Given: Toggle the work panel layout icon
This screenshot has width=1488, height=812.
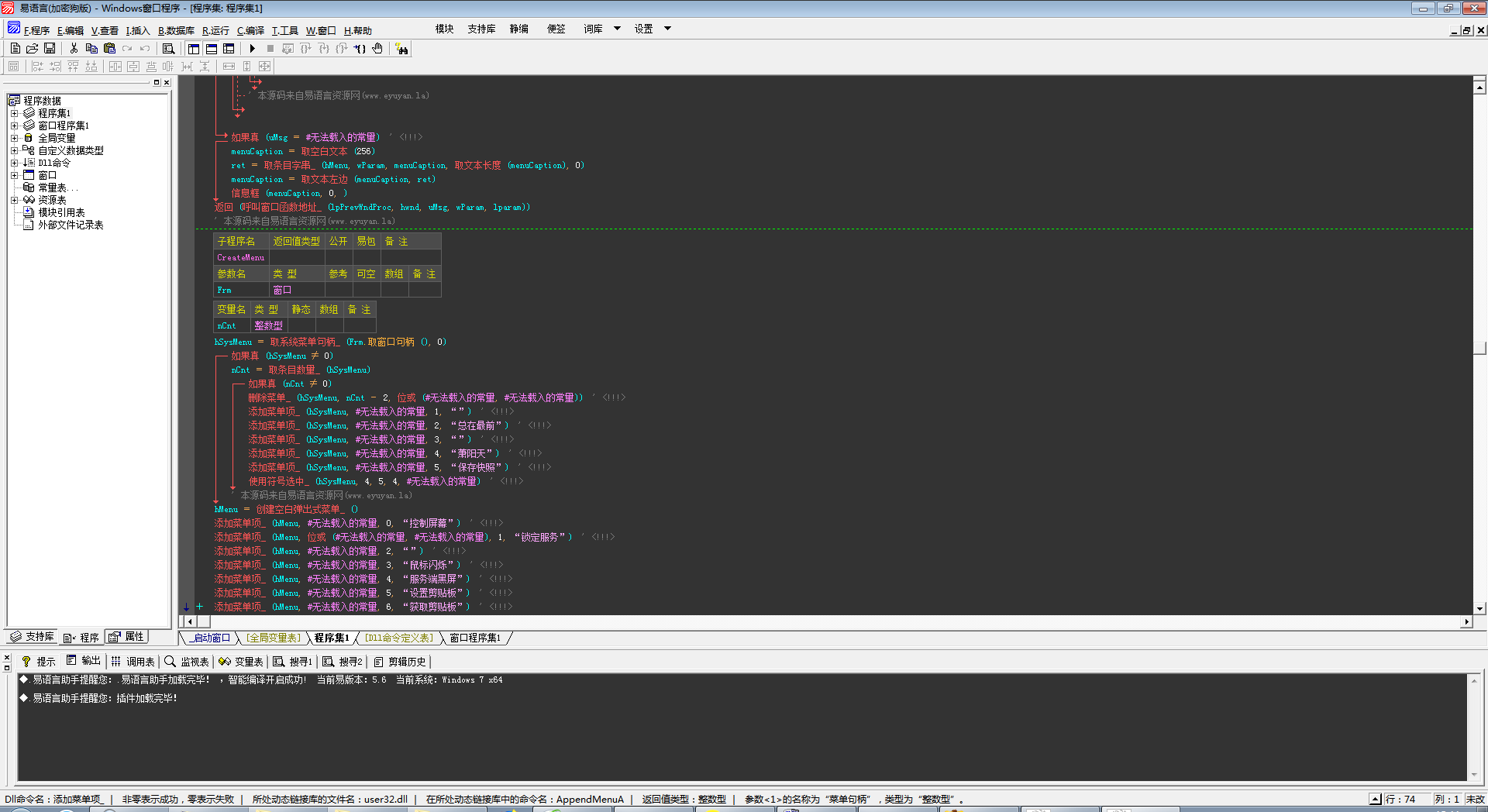Looking at the screenshot, I should click(194, 48).
